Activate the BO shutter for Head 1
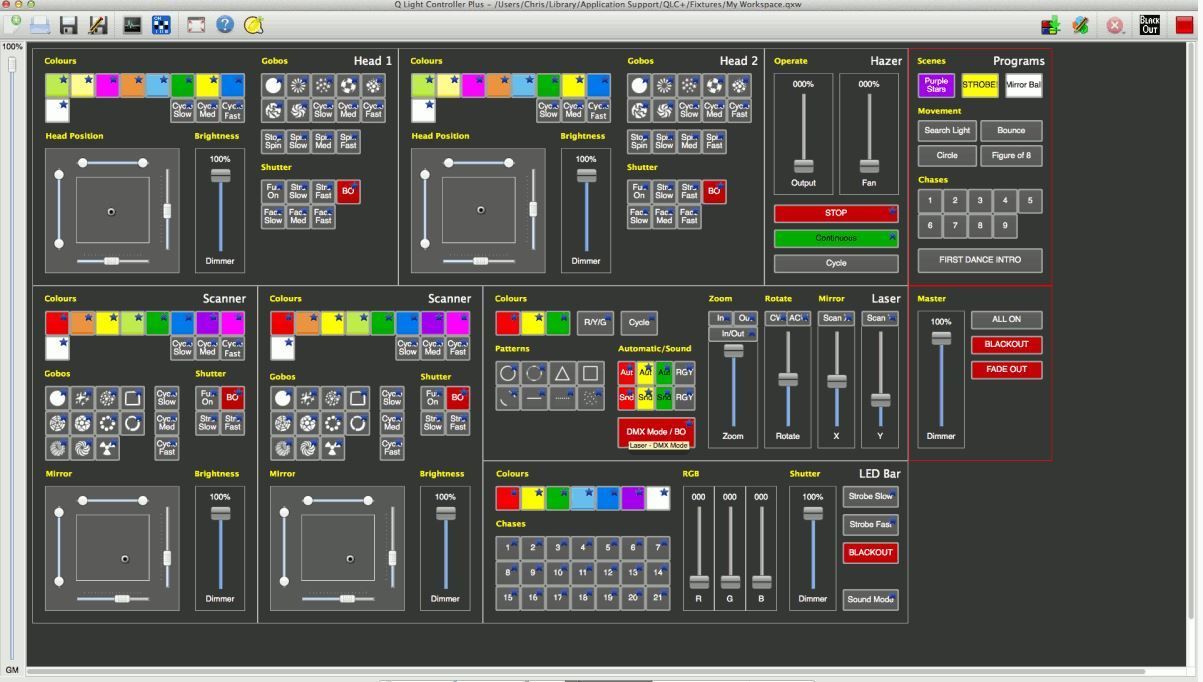Screen dimensions: 1203x682 (348, 190)
